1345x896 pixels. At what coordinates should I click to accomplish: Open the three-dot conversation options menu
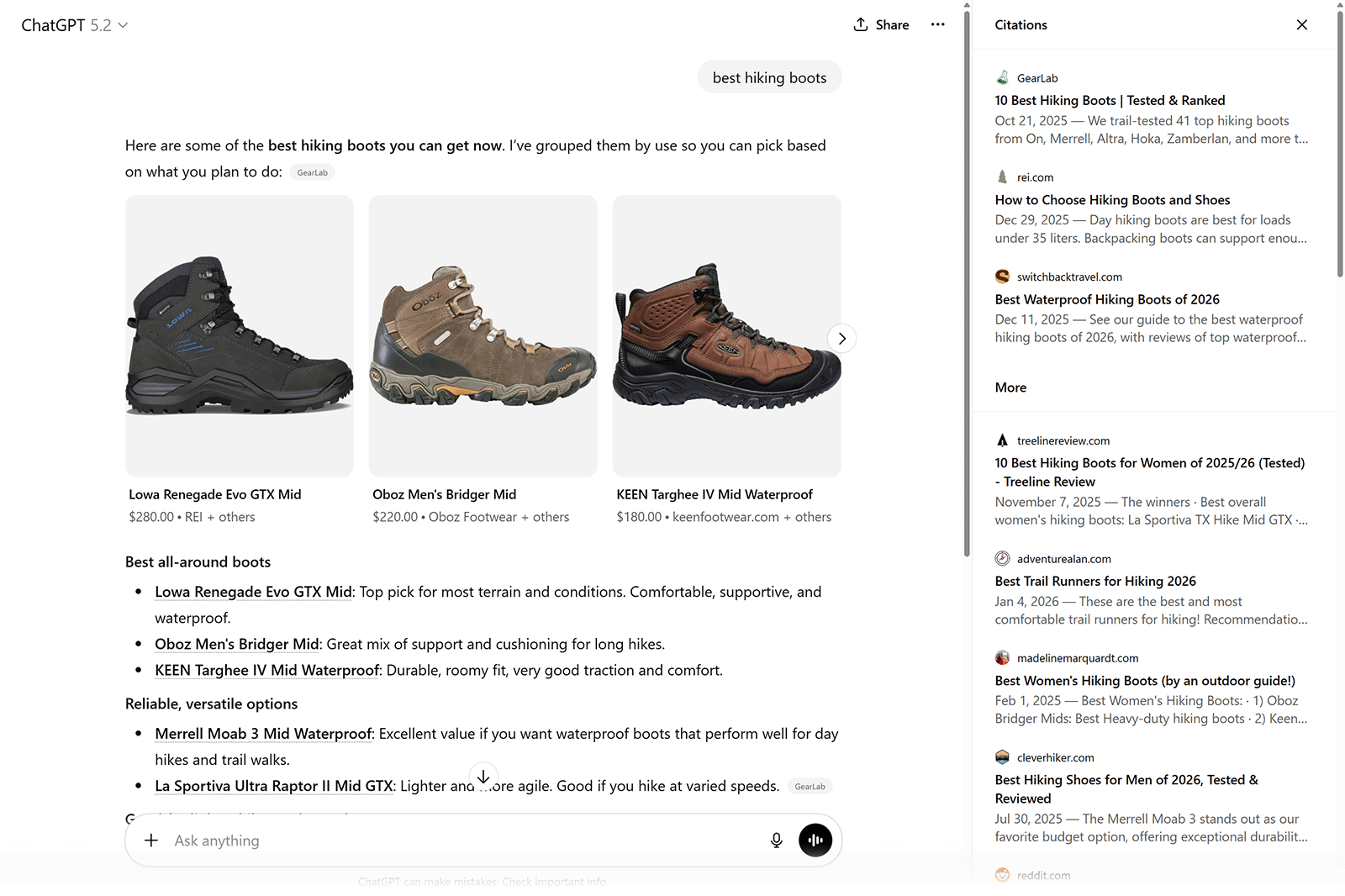tap(937, 24)
